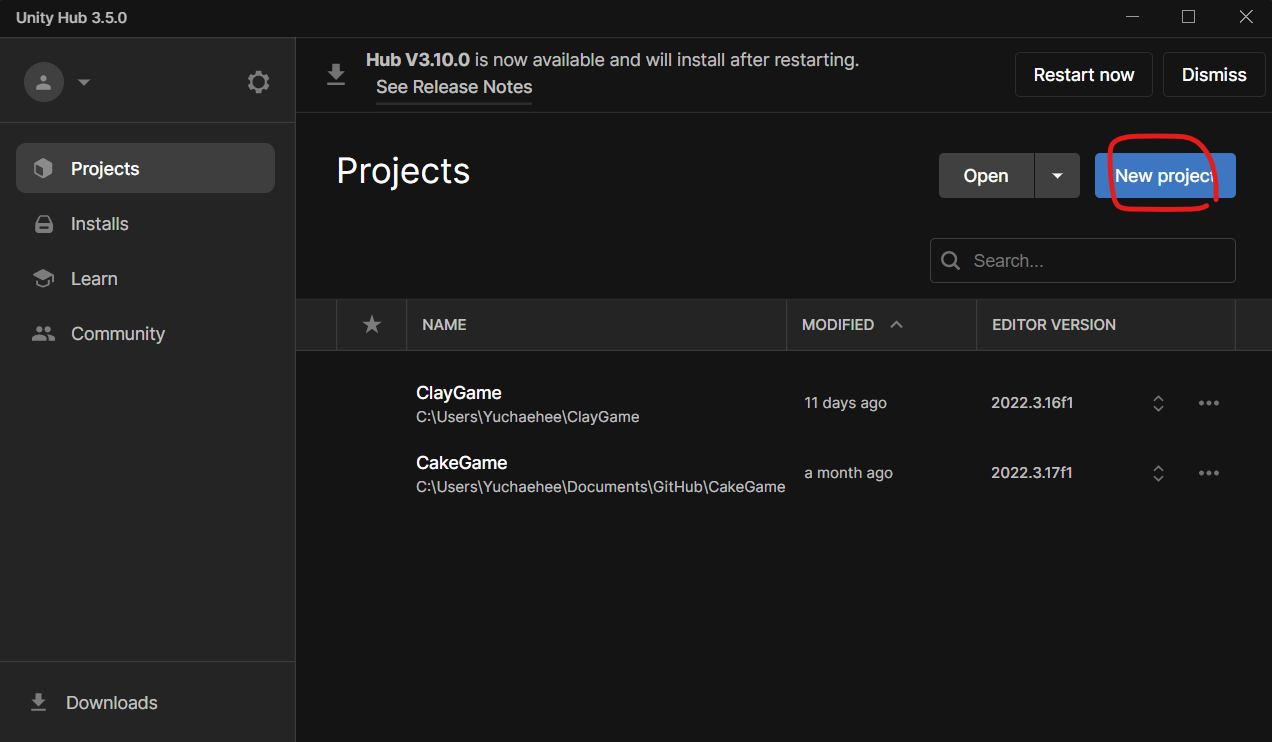
Task: Open ClayGame more options menu
Action: [1209, 403]
